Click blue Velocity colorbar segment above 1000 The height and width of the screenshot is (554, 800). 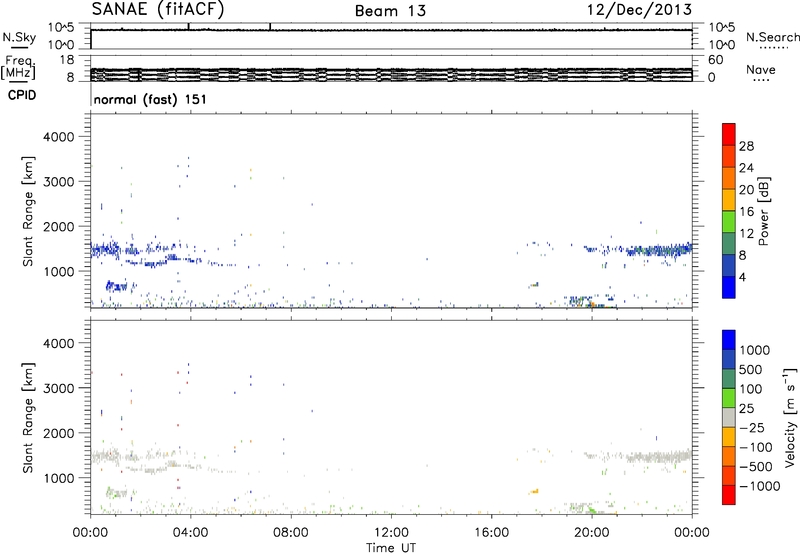729,340
